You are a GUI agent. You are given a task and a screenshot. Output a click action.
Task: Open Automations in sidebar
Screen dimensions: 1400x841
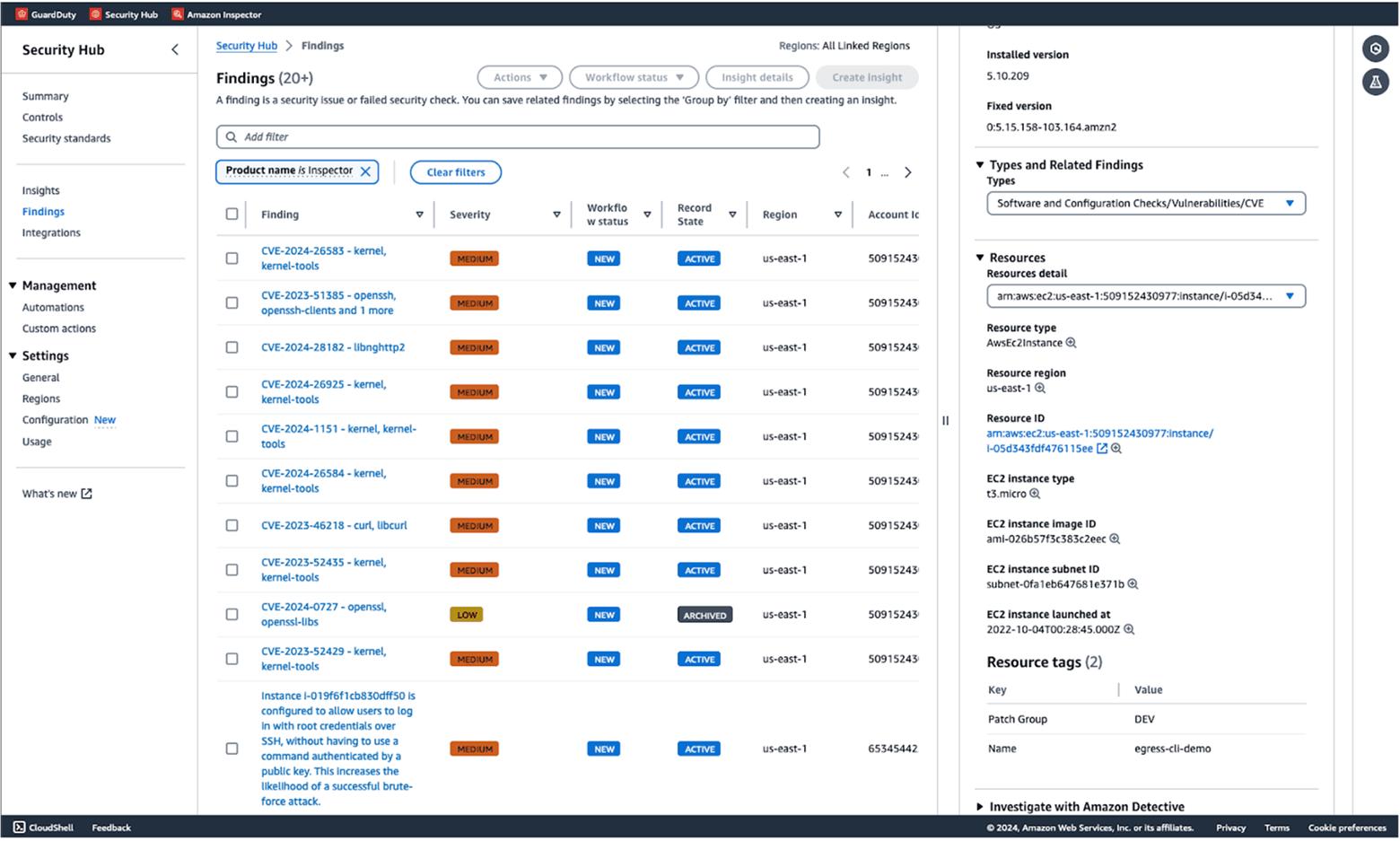[53, 307]
